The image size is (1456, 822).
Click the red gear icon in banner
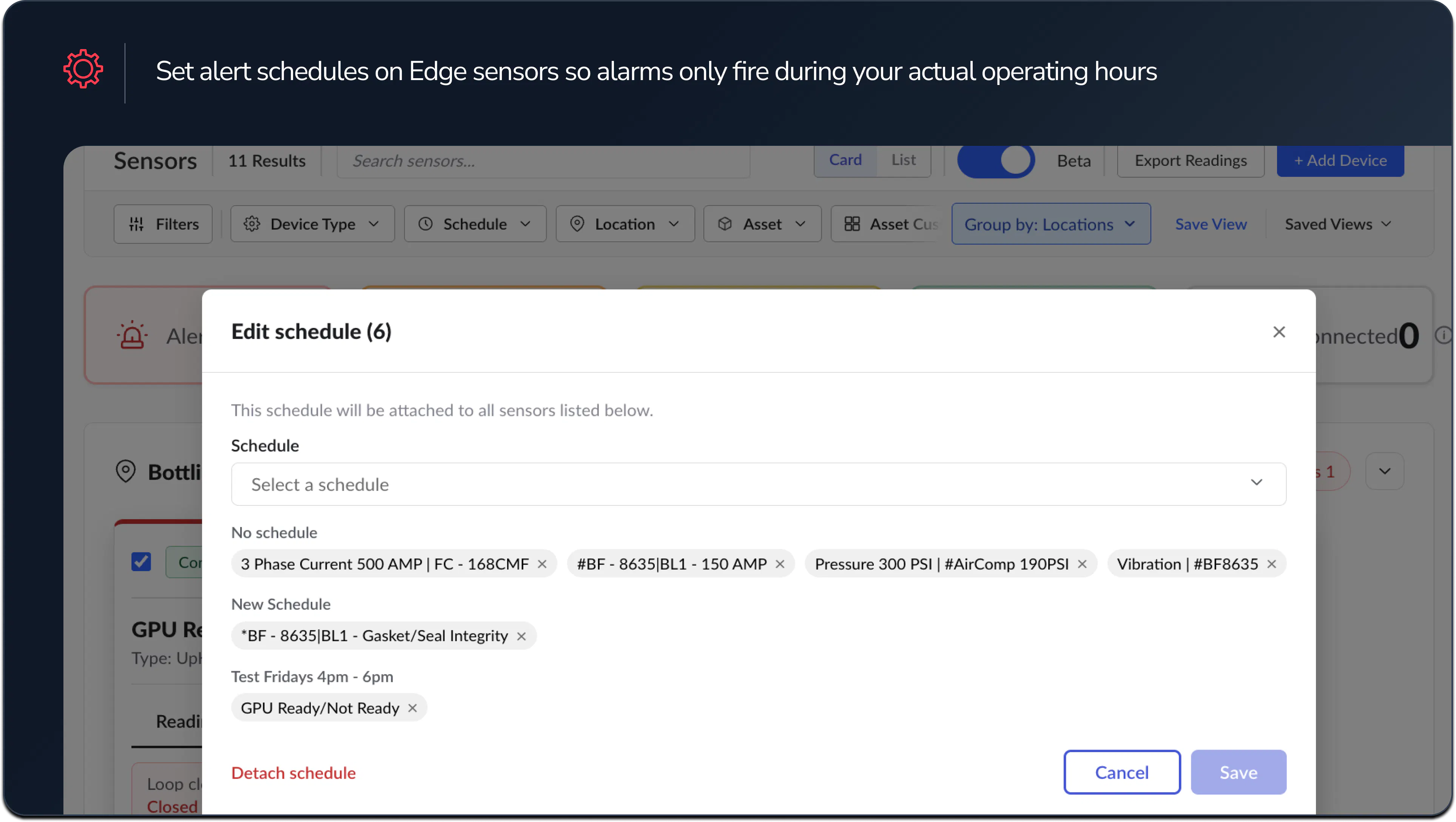83,70
